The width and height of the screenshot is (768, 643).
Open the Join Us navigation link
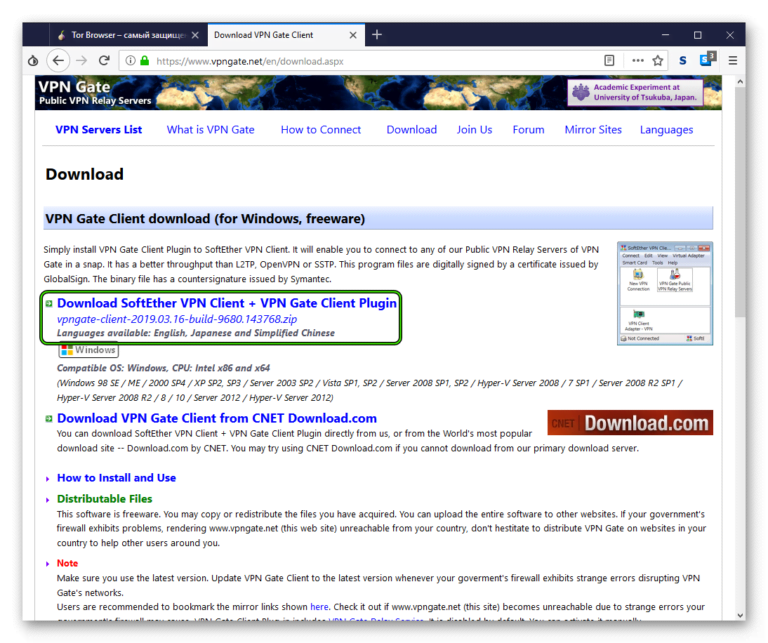pos(475,130)
